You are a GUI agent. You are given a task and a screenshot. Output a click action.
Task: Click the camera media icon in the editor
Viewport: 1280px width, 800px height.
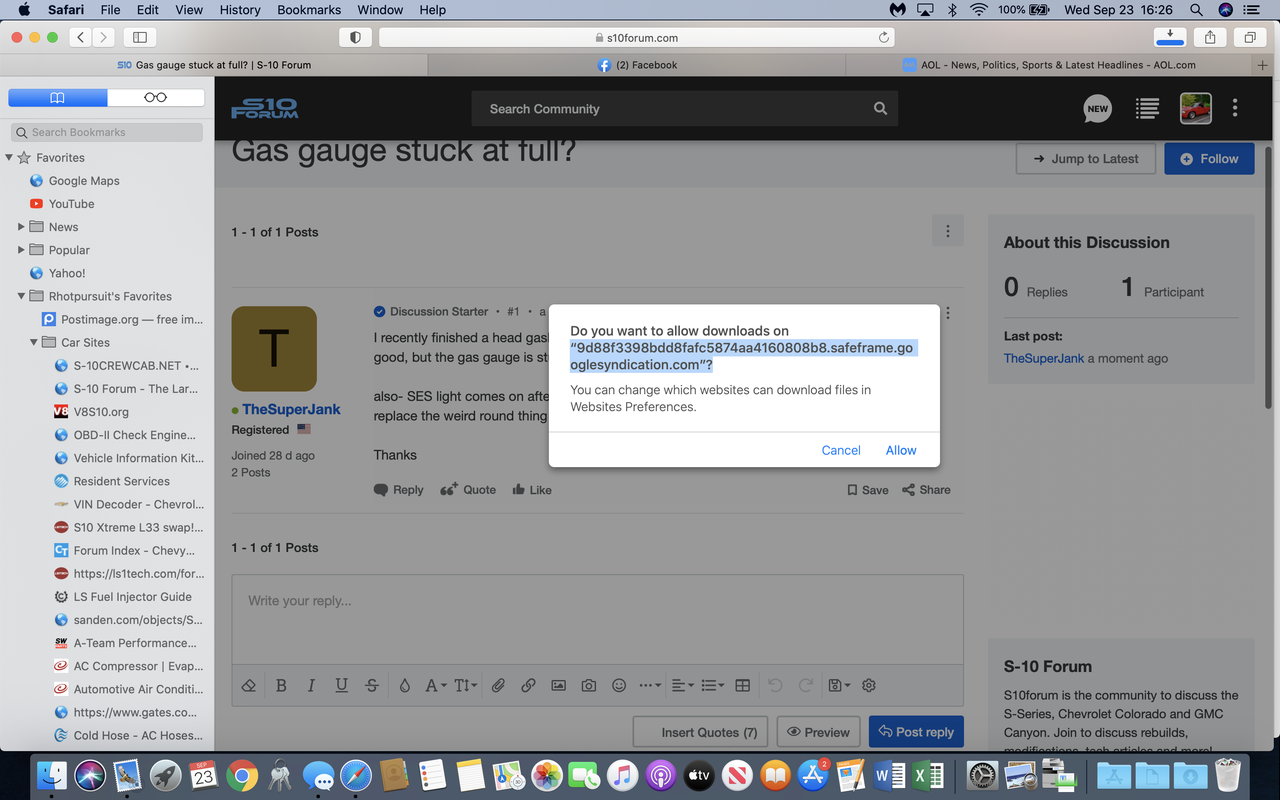pos(589,685)
